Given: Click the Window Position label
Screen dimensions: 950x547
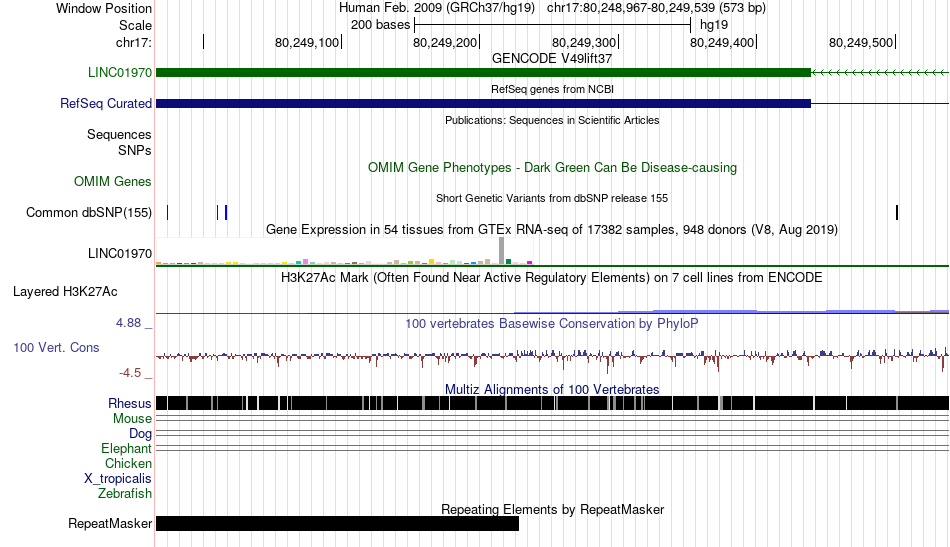Looking at the screenshot, I should click(104, 8).
